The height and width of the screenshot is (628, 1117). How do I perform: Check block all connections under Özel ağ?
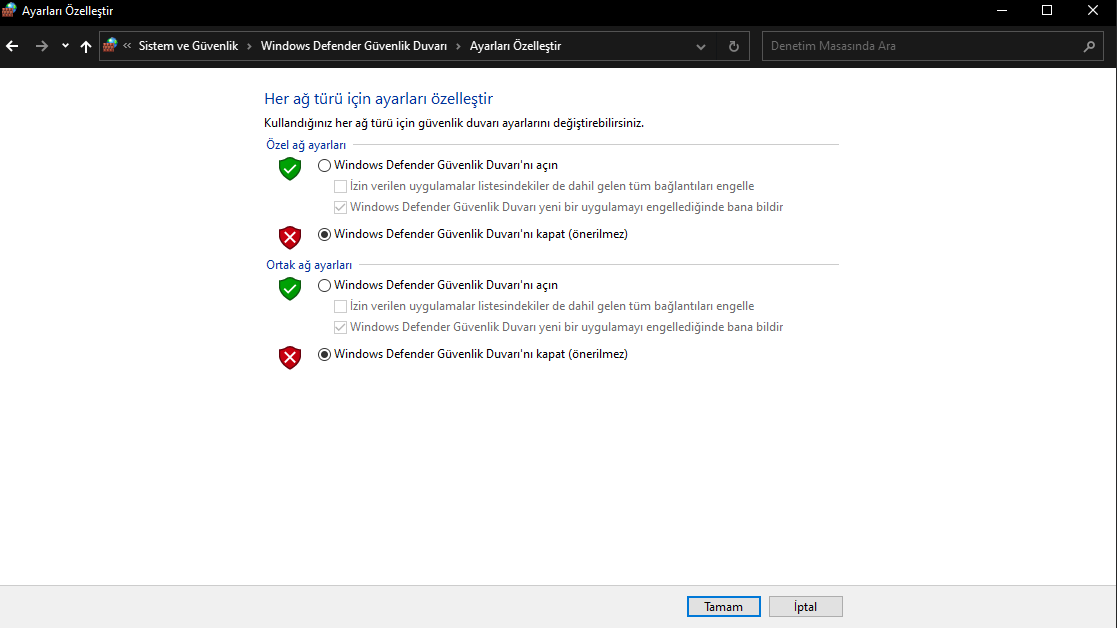pos(341,187)
